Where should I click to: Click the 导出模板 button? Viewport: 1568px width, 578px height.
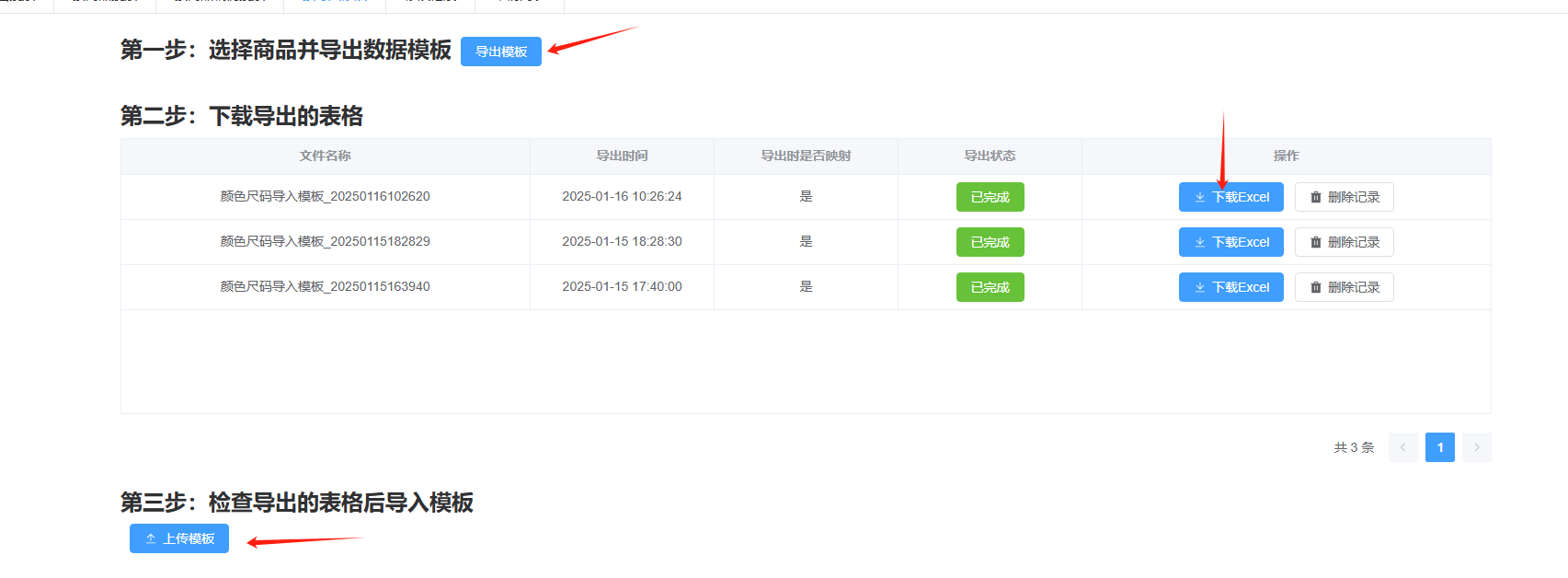[x=501, y=52]
